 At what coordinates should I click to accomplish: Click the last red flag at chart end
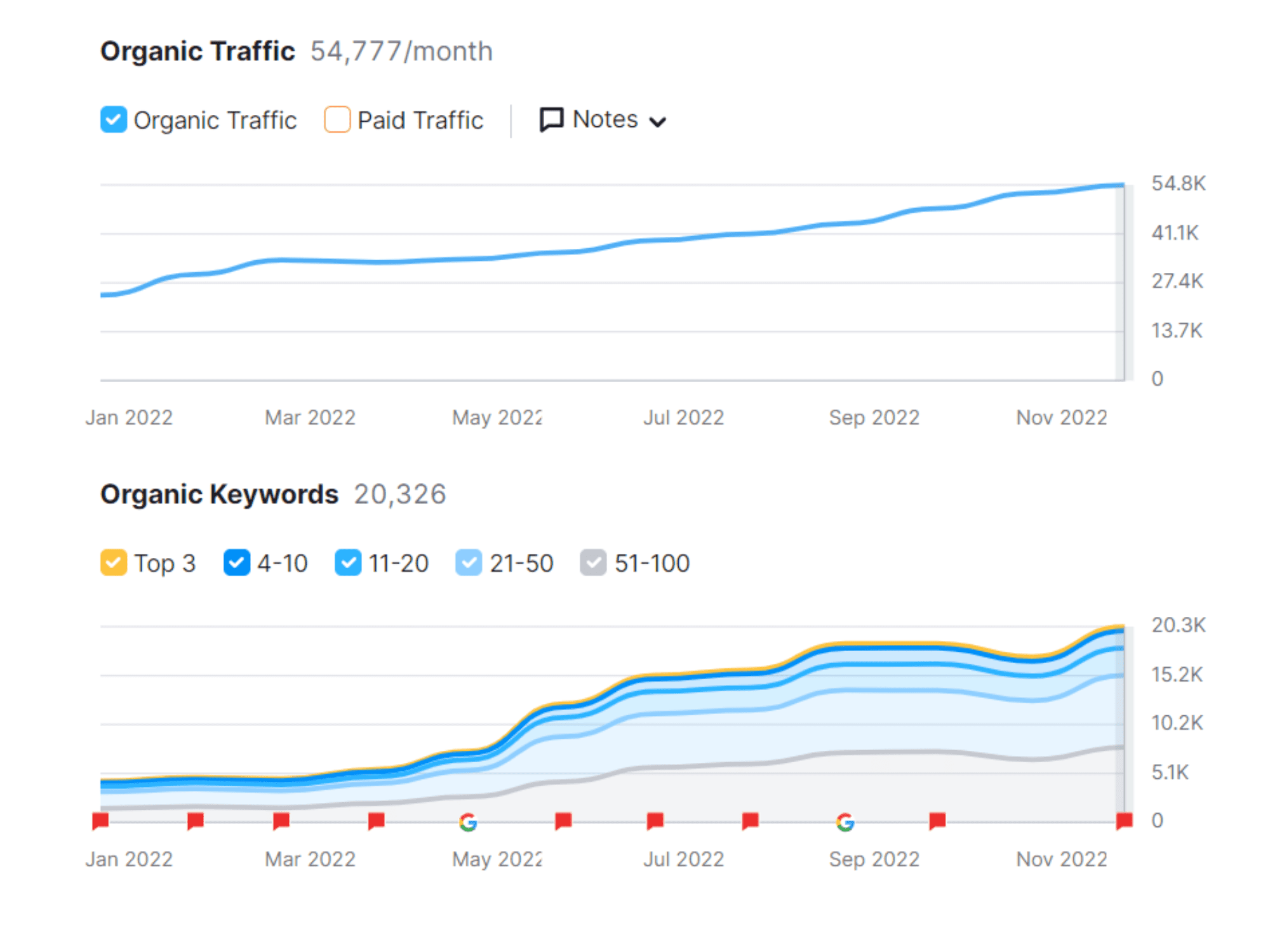click(1123, 820)
